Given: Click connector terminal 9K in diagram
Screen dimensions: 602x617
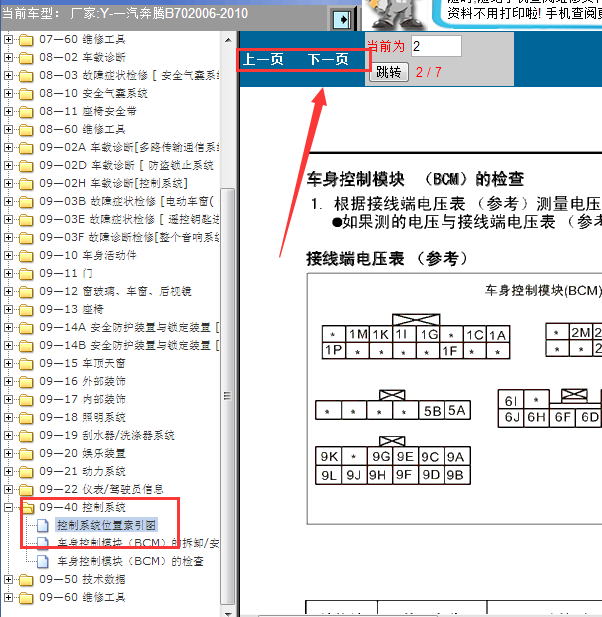Looking at the screenshot, I should coord(329,457).
